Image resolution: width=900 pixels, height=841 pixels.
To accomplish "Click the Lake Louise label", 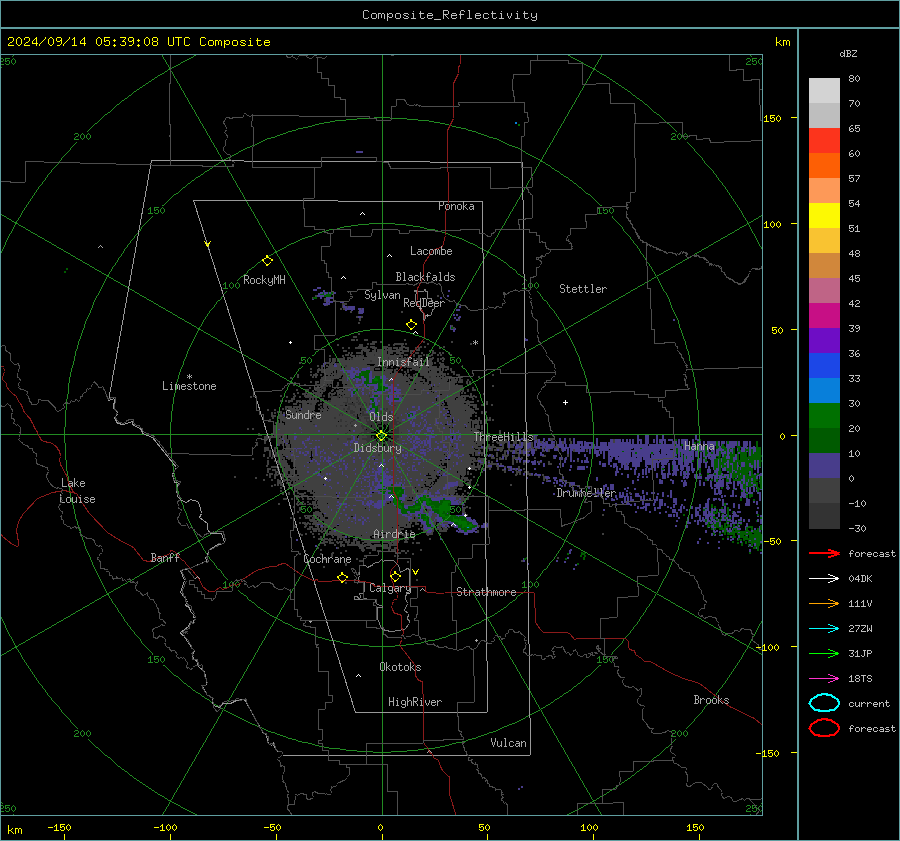I will pos(77,491).
